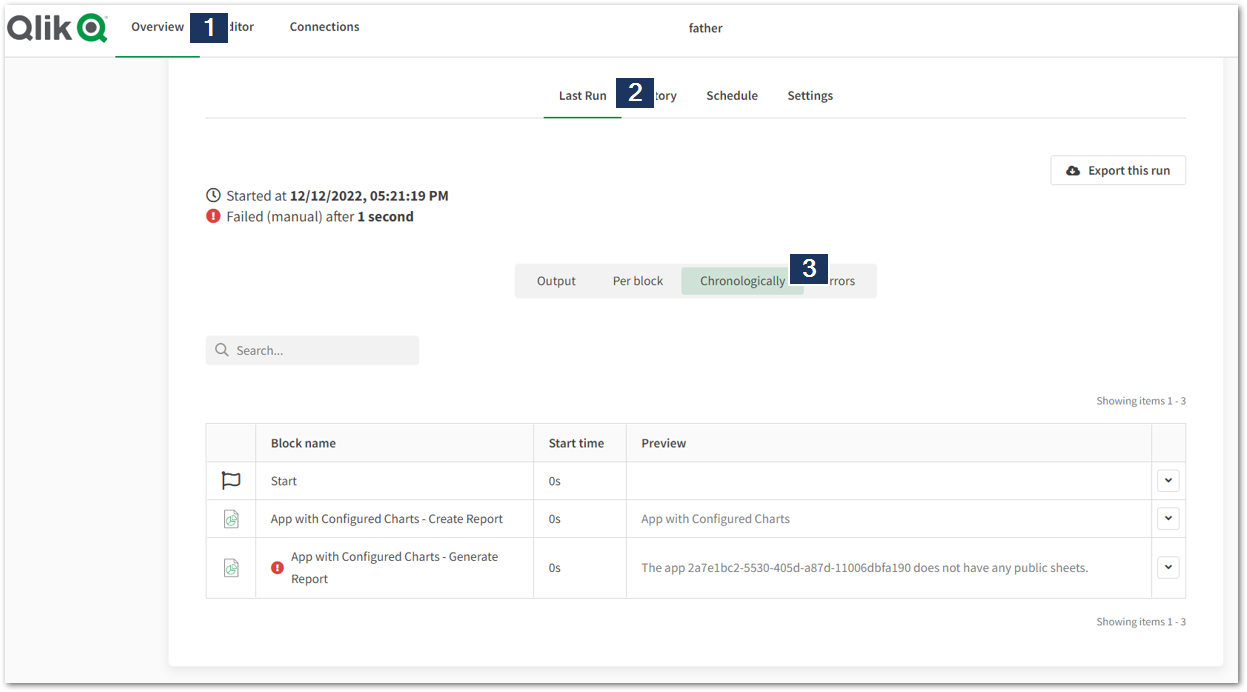Expand the Start block row details
This screenshot has width=1247, height=692.
[1168, 481]
